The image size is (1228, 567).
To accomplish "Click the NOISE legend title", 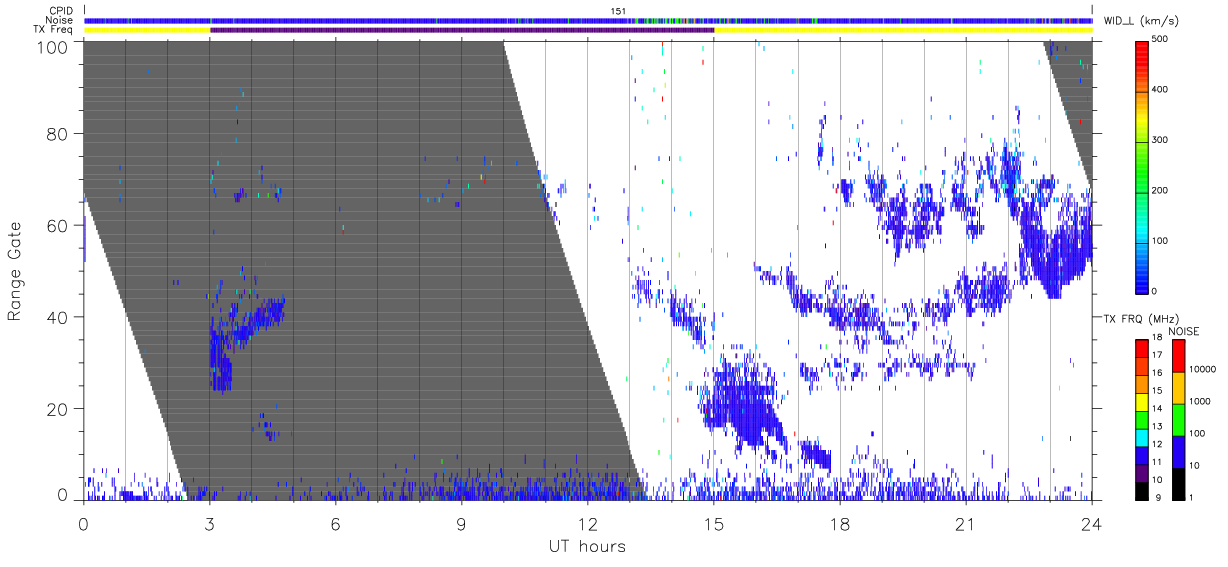I will pos(1184,331).
